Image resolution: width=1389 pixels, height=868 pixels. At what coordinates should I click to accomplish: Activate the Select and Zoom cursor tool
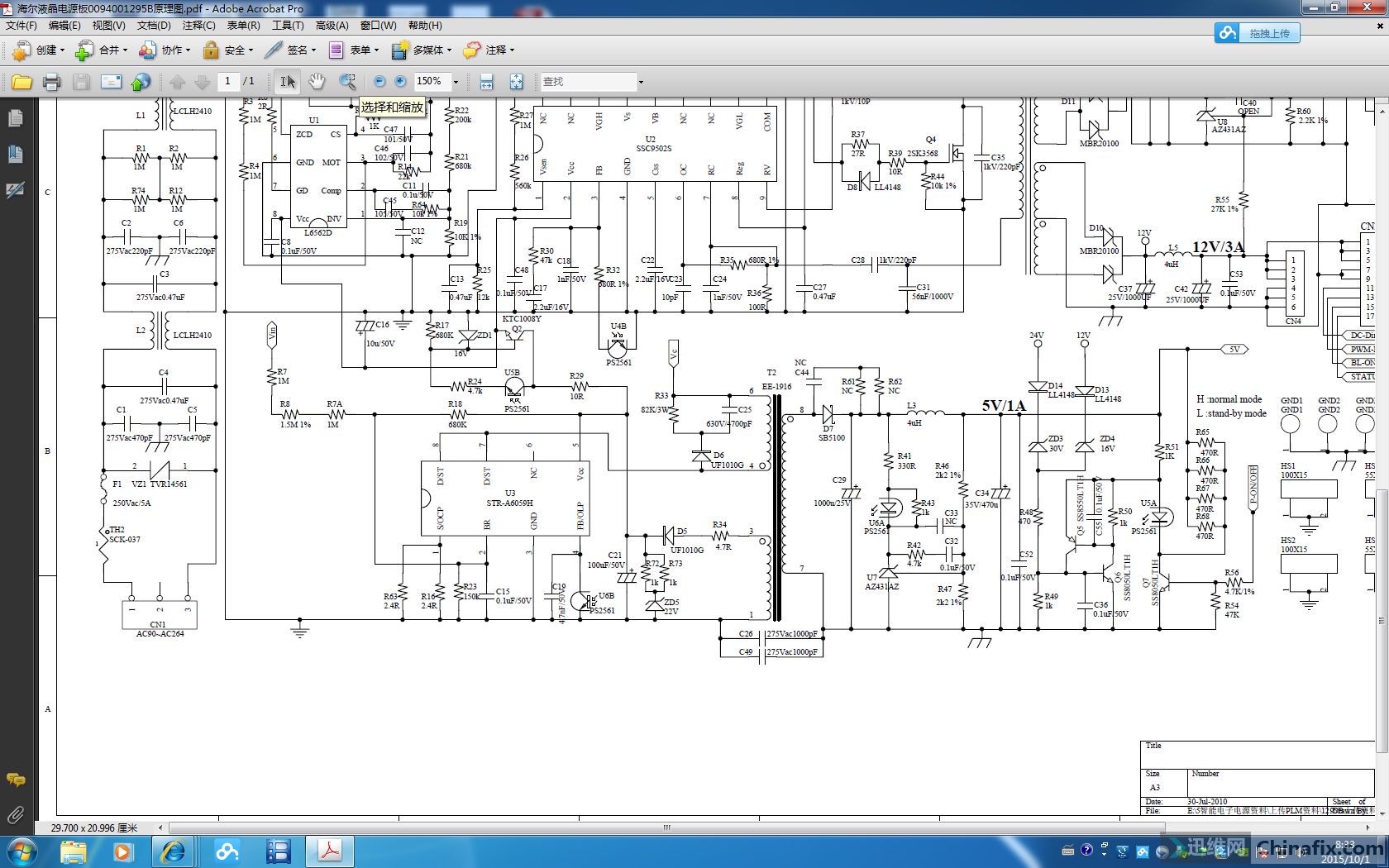coord(287,82)
